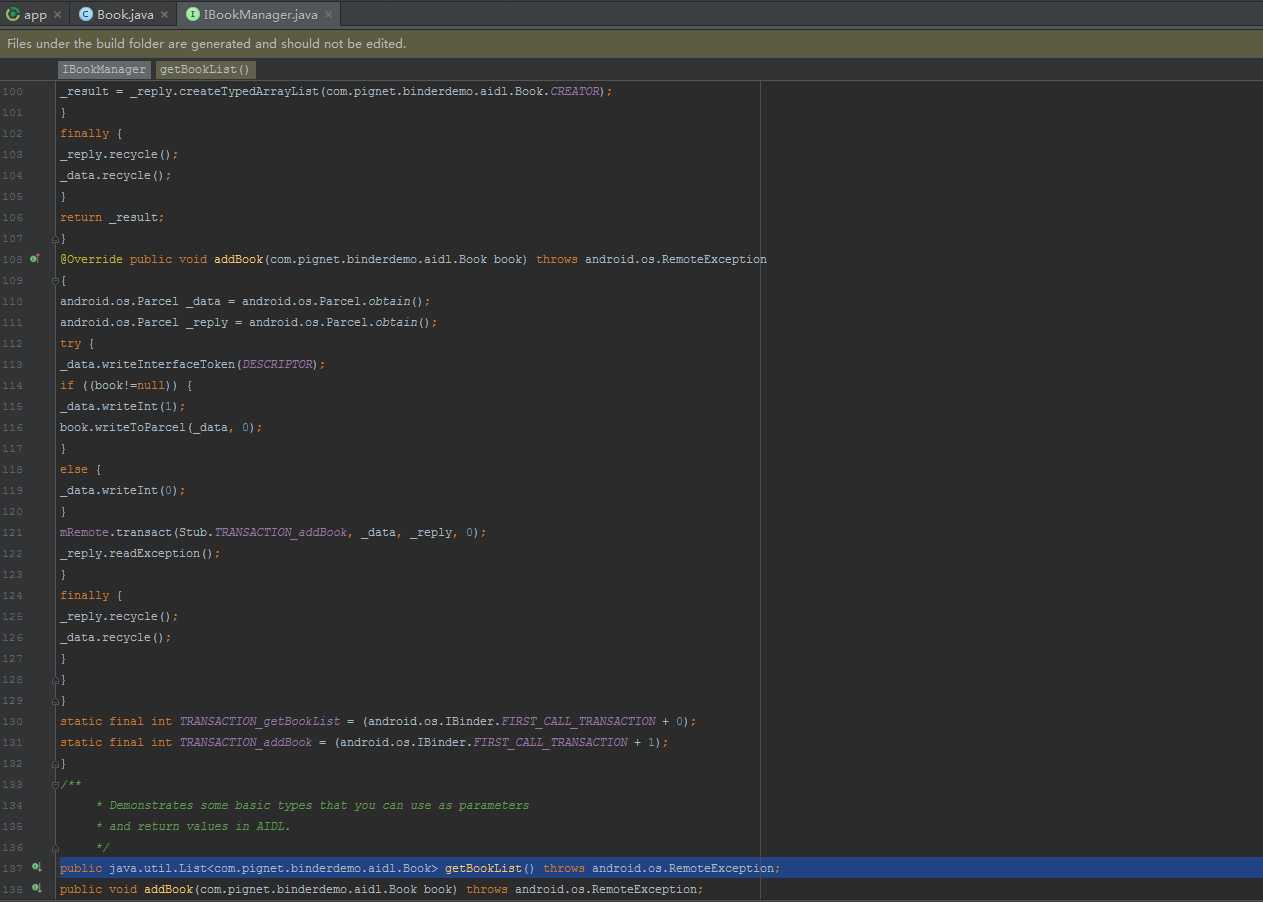Click TRANSACTION_getBookList constant on line 130
This screenshot has width=1263, height=902.
pos(259,721)
